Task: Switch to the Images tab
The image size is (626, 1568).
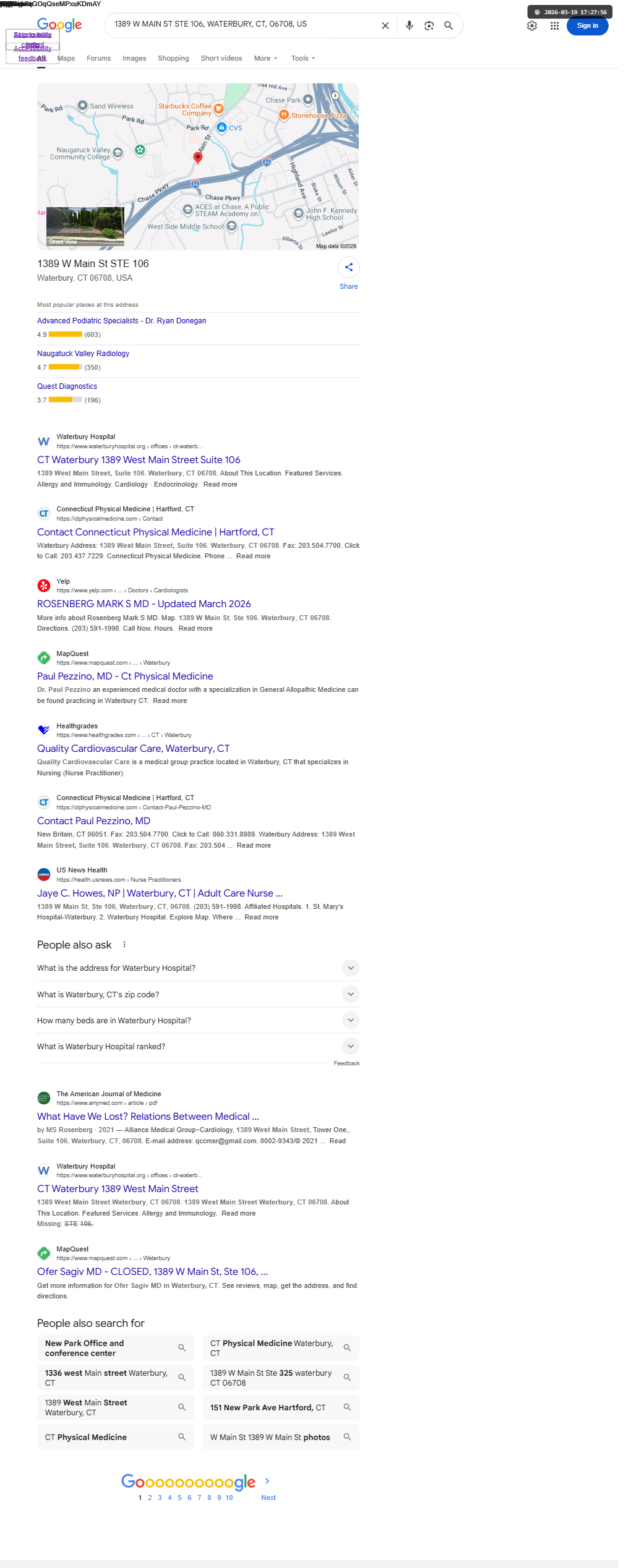Action: (x=134, y=59)
